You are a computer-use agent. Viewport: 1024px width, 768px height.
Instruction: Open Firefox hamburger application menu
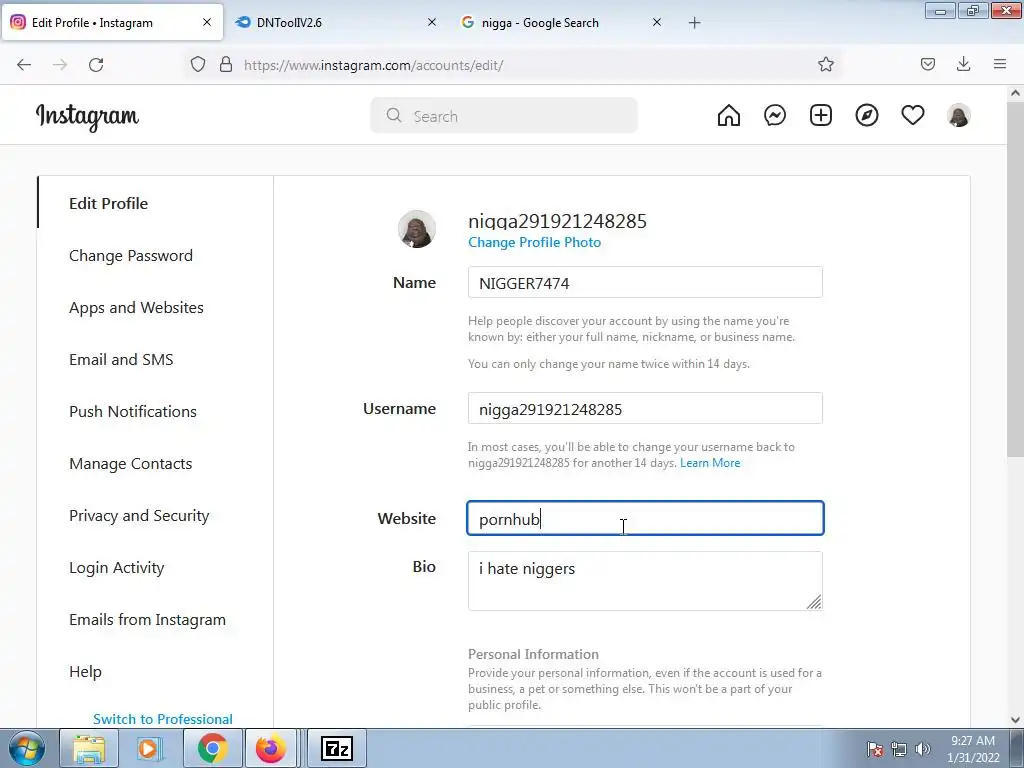1000,64
